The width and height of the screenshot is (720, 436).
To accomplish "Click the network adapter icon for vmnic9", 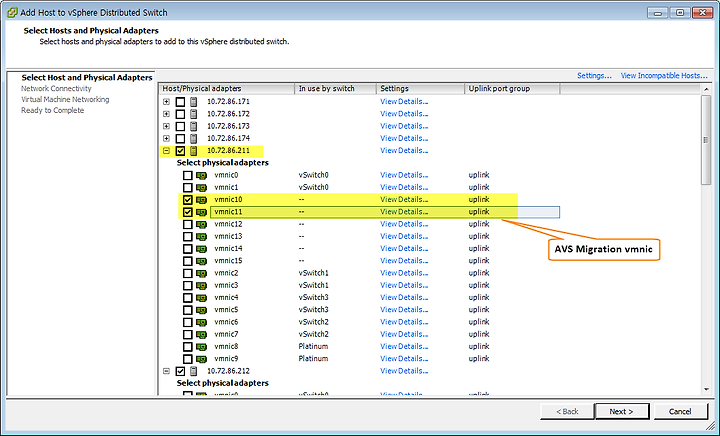I will (201, 359).
